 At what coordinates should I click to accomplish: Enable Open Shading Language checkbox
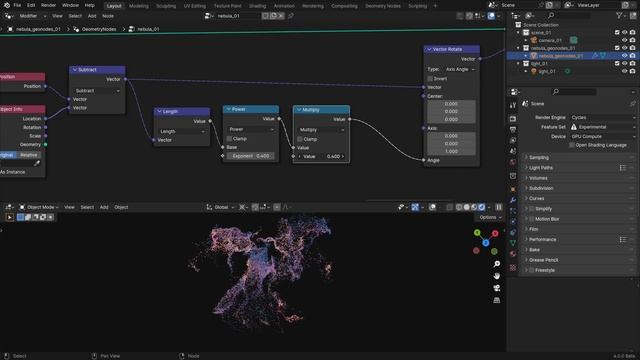[x=572, y=145]
